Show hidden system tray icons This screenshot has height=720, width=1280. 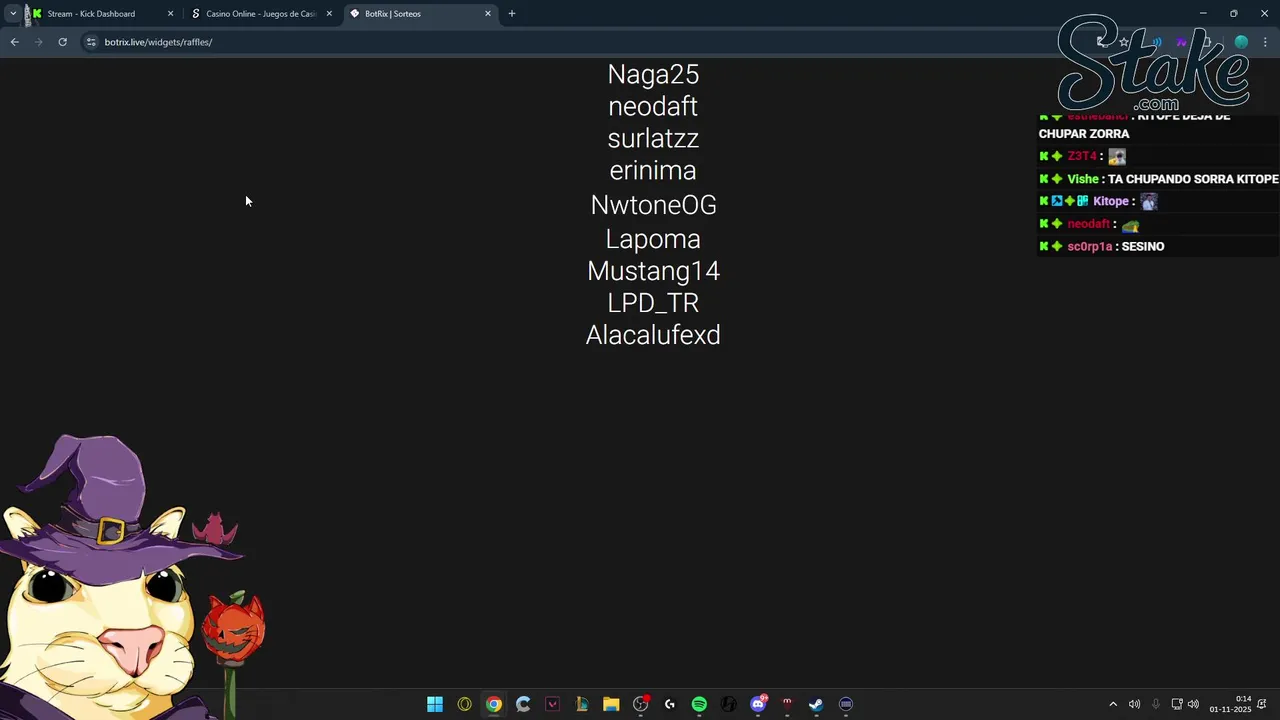click(1113, 704)
